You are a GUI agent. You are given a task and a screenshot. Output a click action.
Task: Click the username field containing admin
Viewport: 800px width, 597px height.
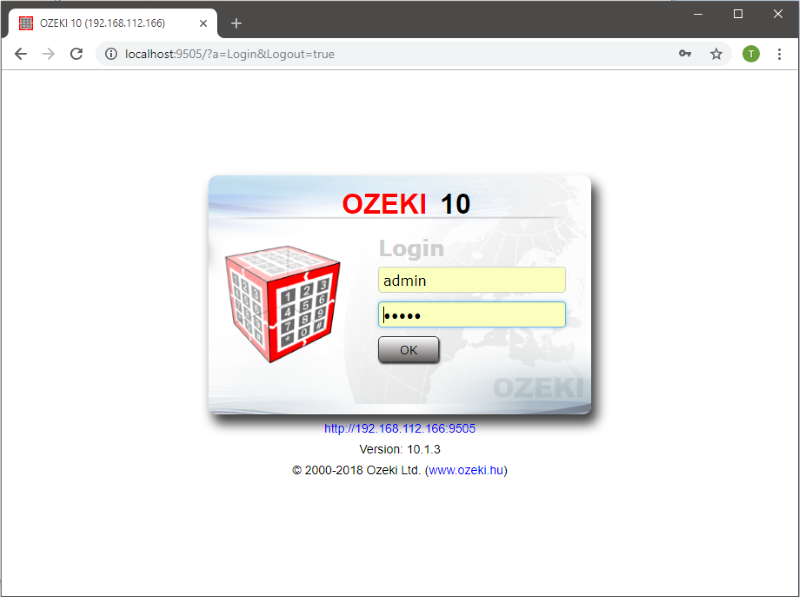point(471,280)
